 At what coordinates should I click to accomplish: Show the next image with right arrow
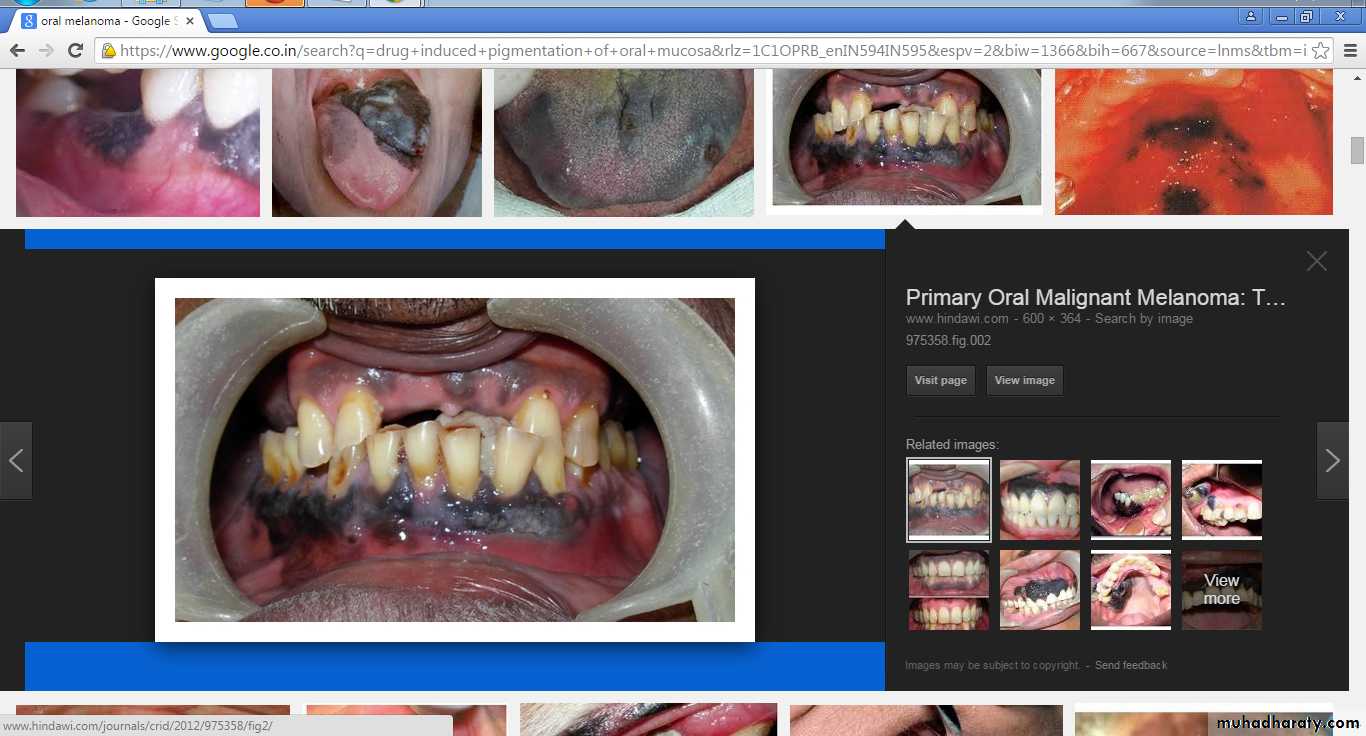1332,460
